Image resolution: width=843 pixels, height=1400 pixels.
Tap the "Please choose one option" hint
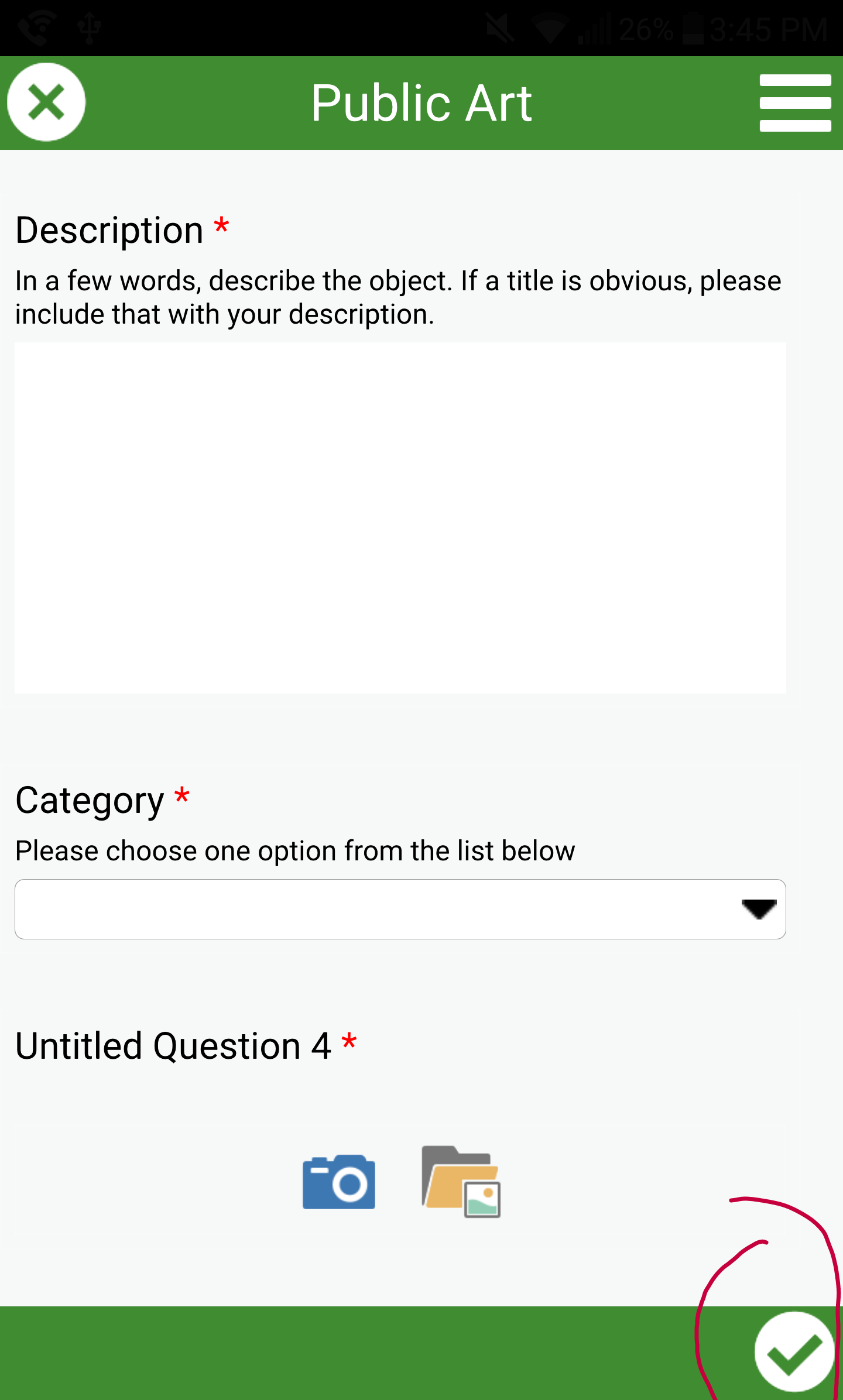coord(295,850)
